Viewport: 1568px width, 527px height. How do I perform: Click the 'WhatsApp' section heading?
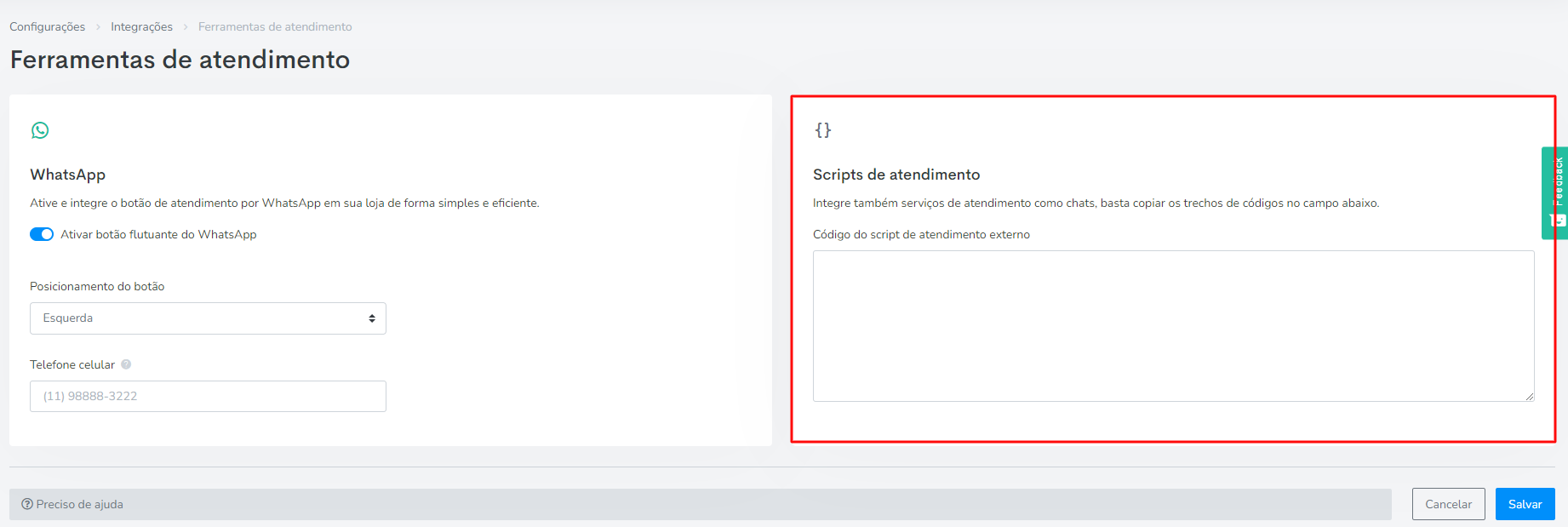pyautogui.click(x=68, y=175)
